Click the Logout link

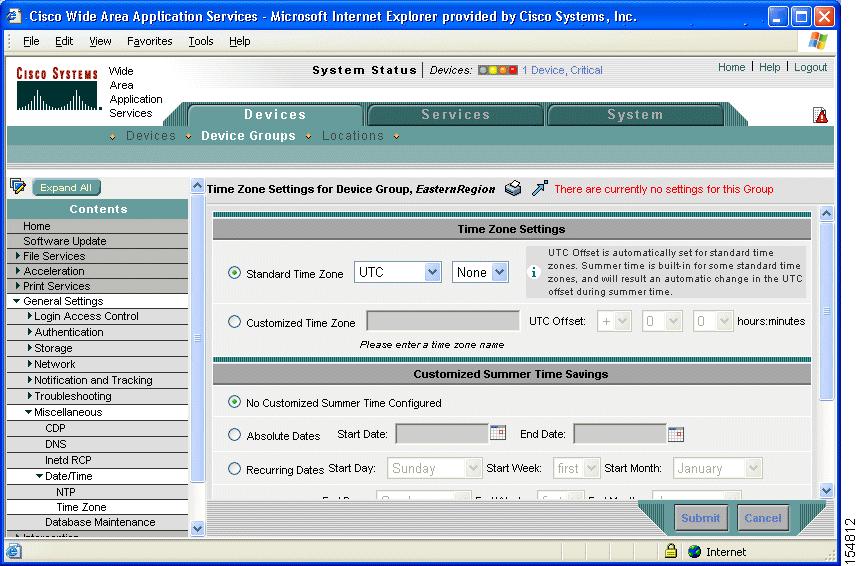point(810,67)
